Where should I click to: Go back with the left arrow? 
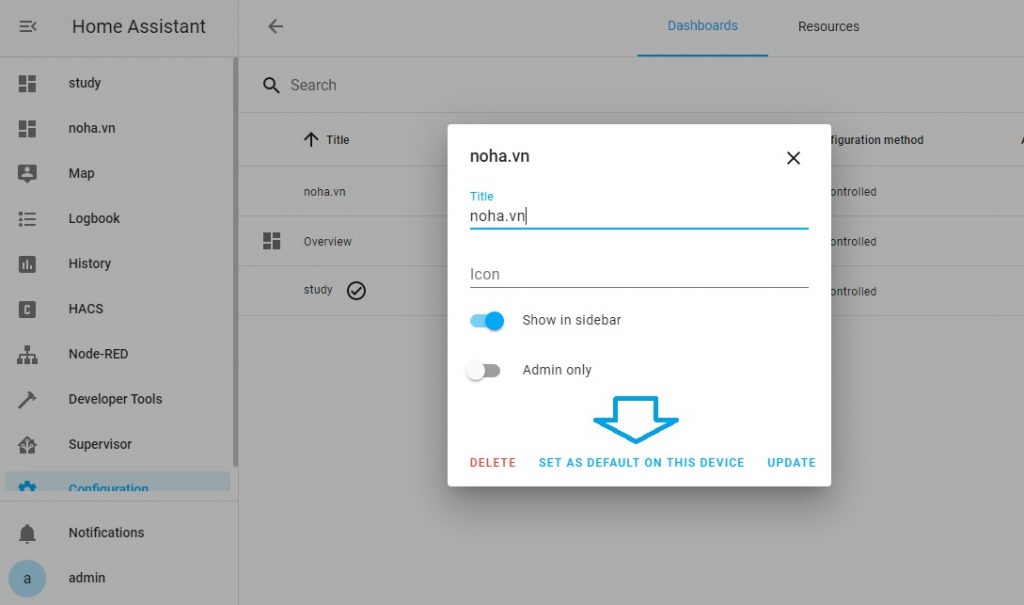(276, 26)
